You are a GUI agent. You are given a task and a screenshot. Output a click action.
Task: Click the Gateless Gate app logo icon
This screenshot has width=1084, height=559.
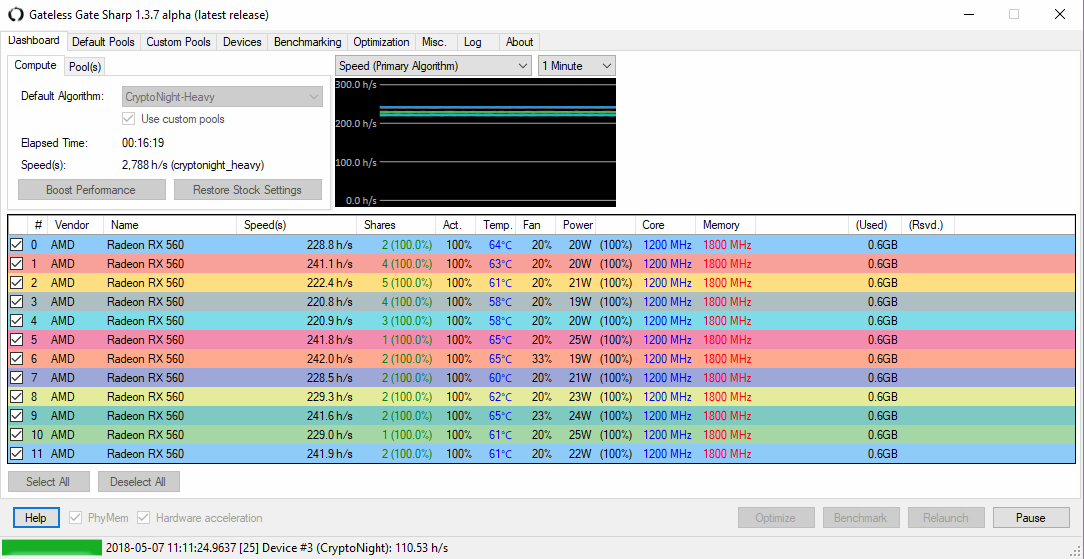(15, 15)
